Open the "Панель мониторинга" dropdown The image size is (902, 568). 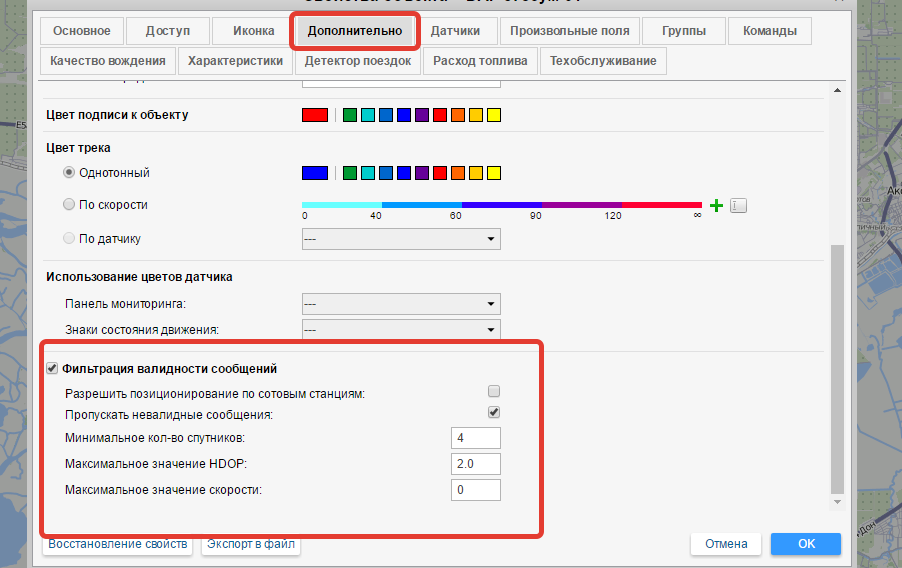(401, 304)
